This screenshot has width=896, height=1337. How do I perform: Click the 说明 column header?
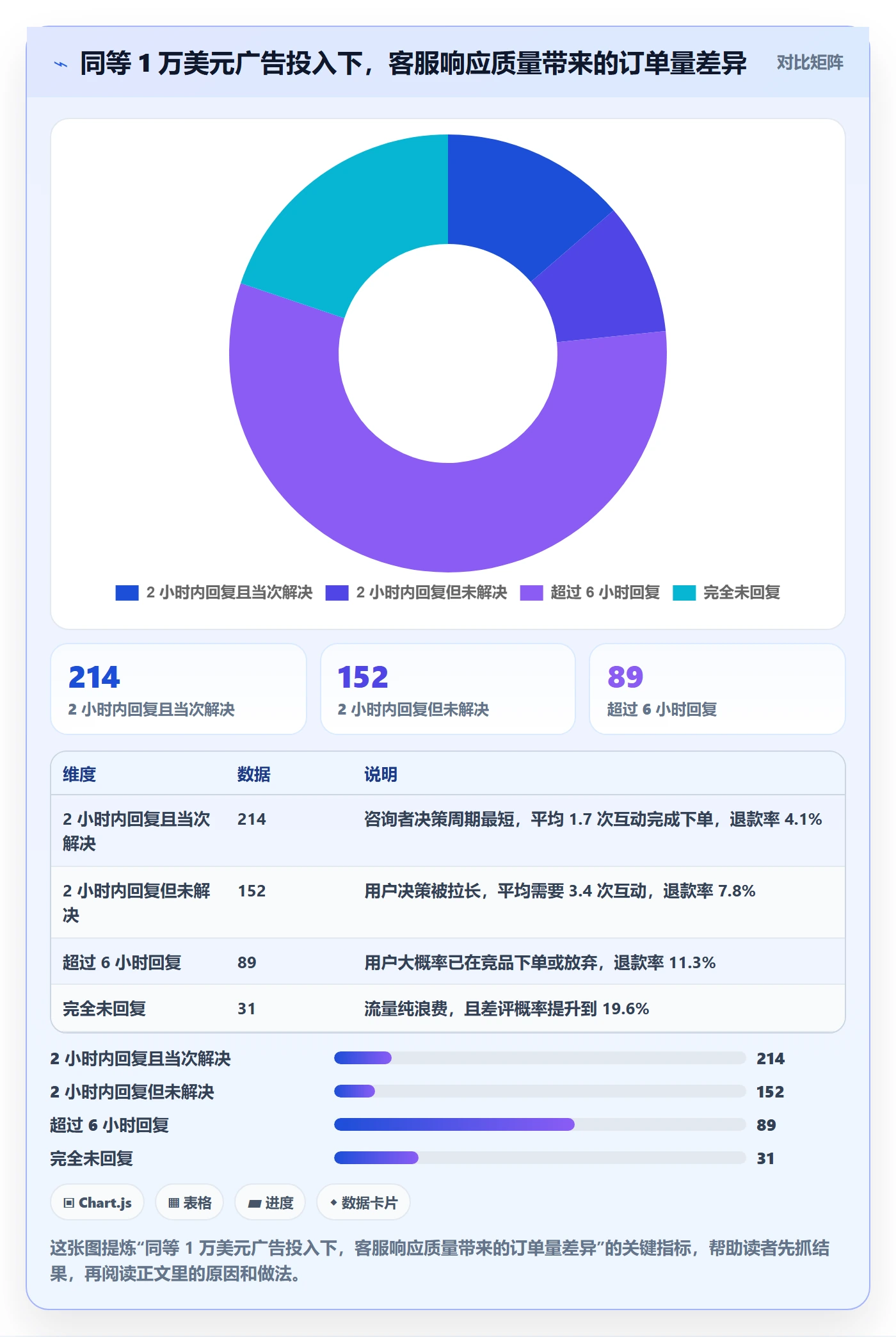(x=381, y=775)
